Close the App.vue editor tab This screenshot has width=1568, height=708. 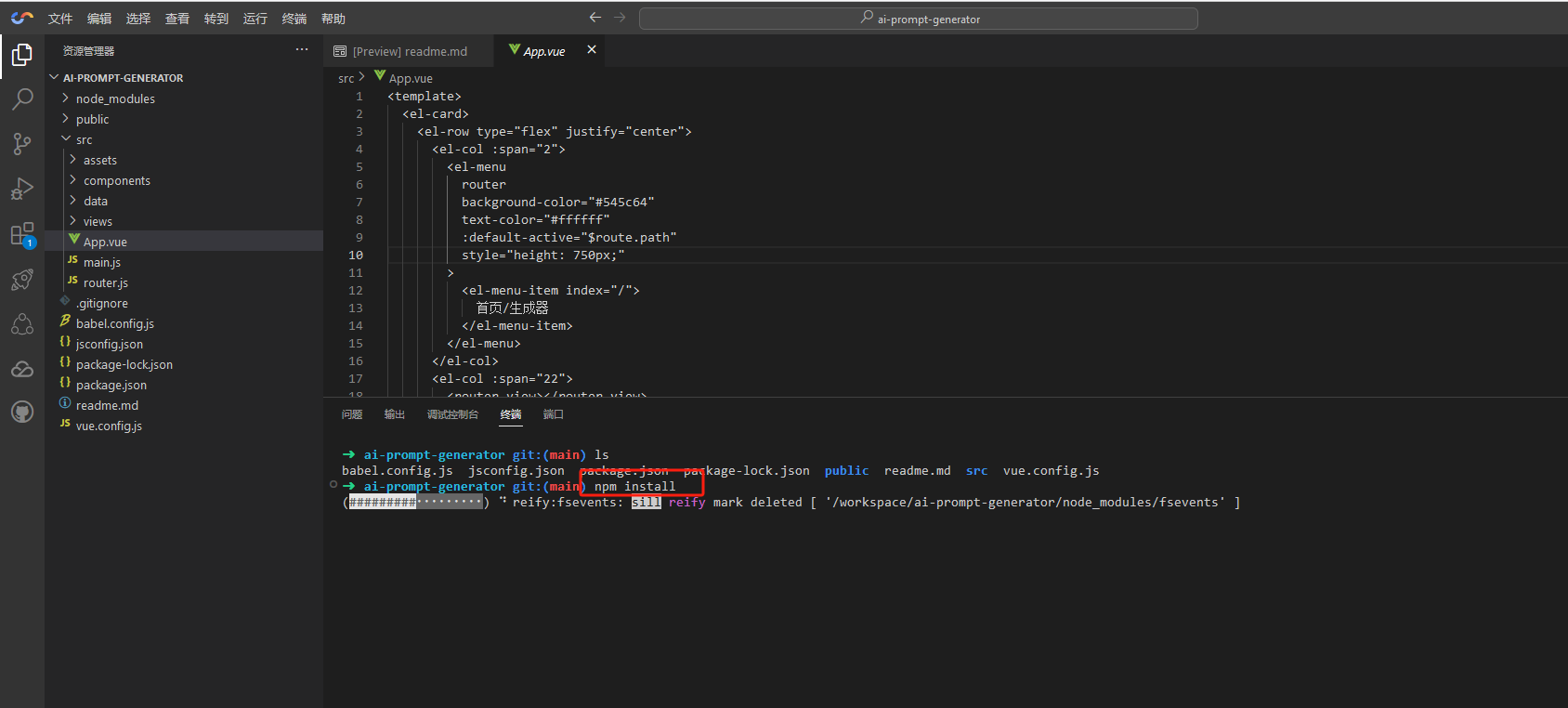tap(592, 50)
